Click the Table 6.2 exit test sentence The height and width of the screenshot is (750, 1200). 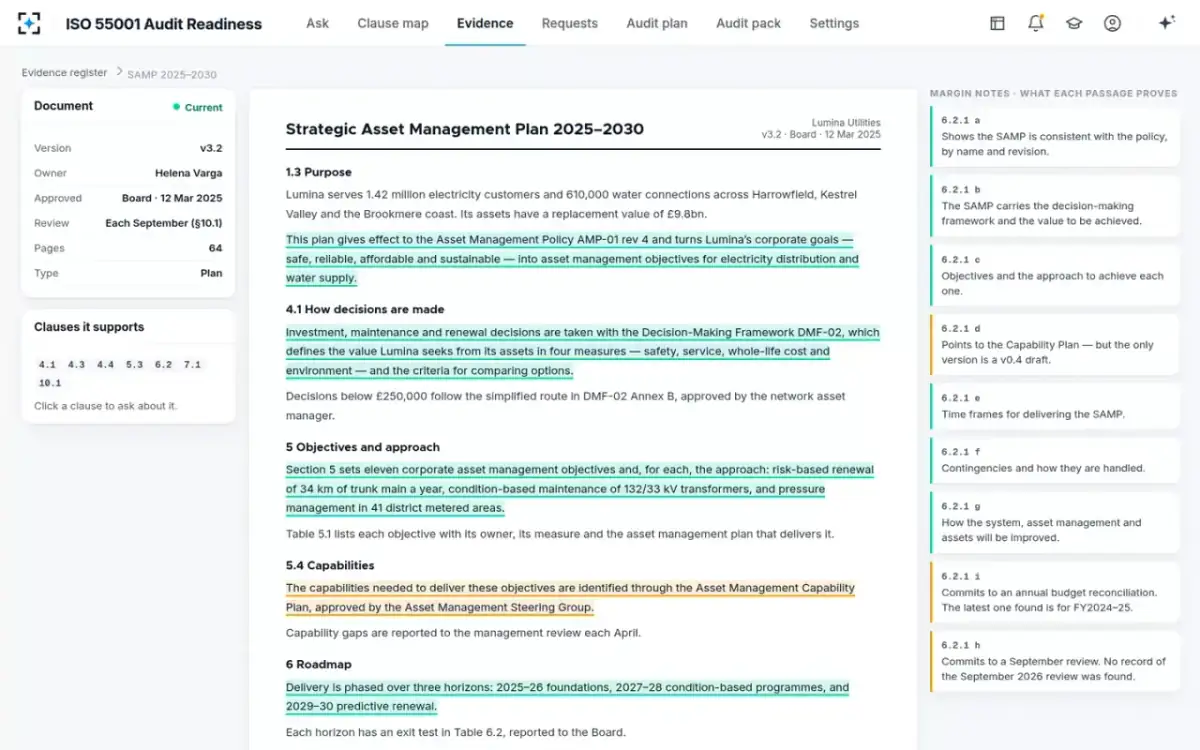coord(456,732)
